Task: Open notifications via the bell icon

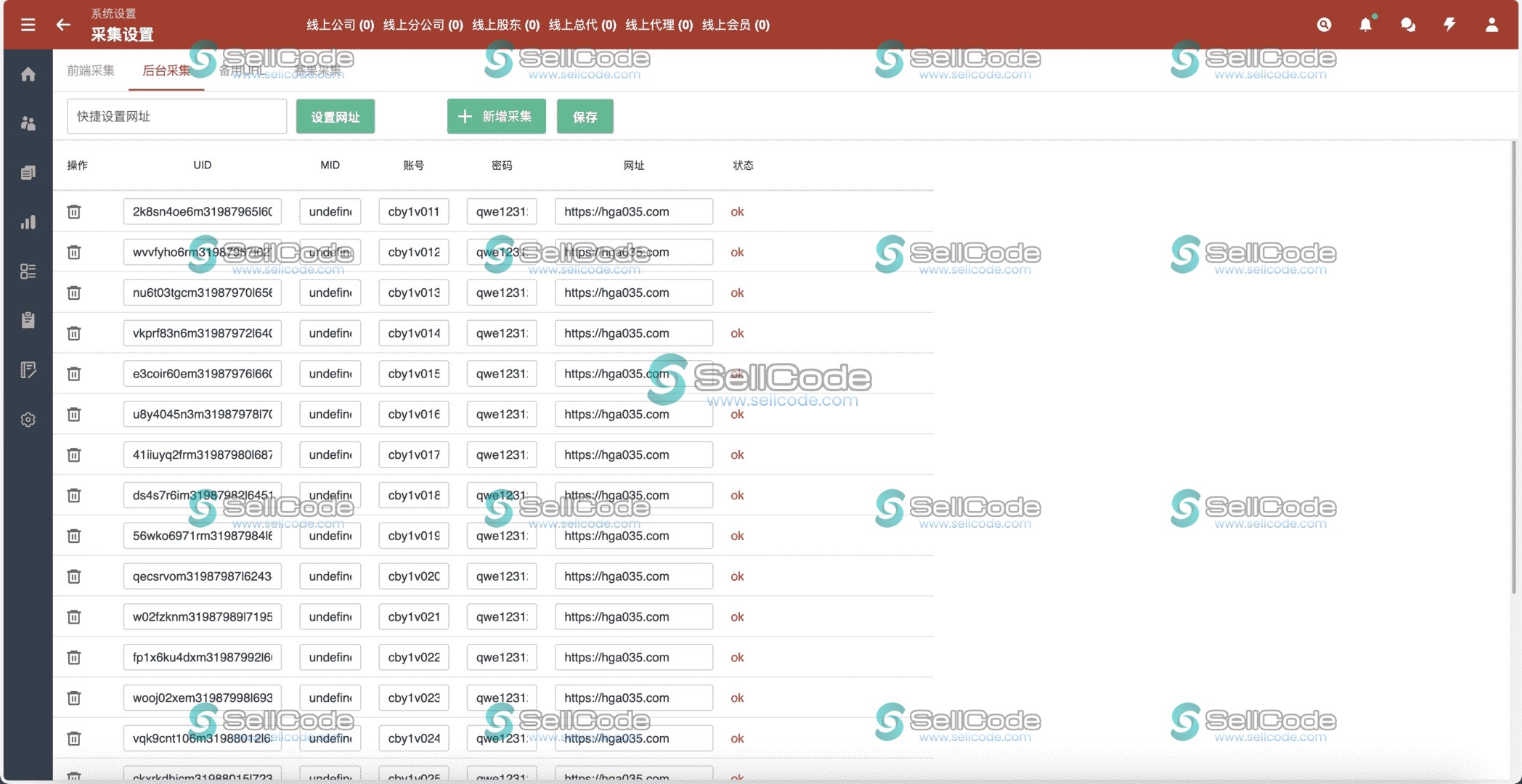Action: (x=1365, y=25)
